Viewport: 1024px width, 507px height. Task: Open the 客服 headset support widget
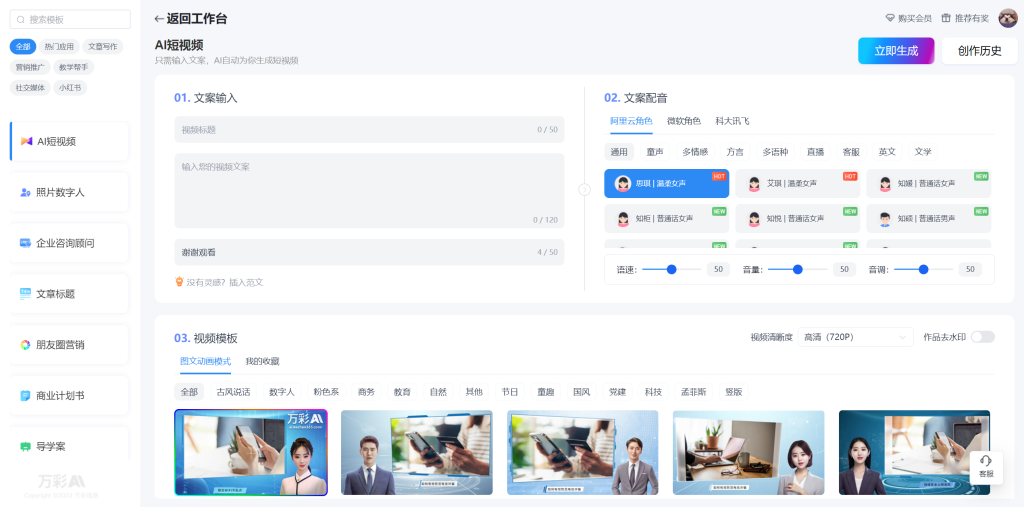click(x=986, y=466)
